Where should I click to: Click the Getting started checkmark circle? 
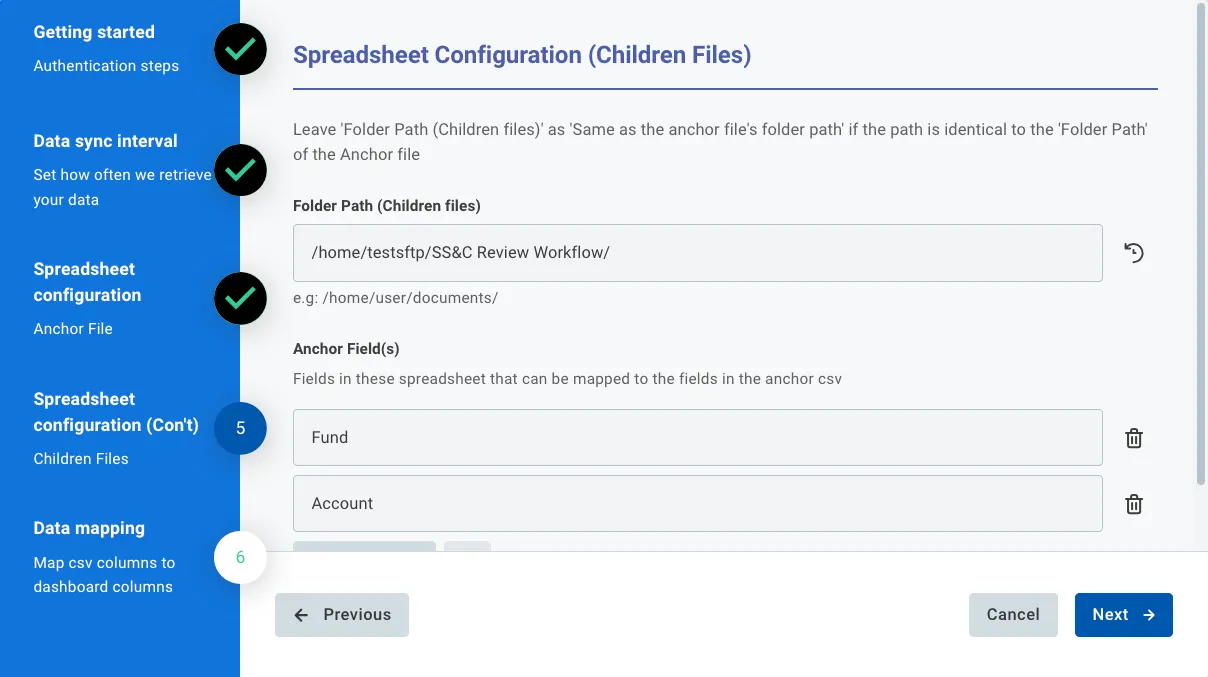click(x=240, y=49)
